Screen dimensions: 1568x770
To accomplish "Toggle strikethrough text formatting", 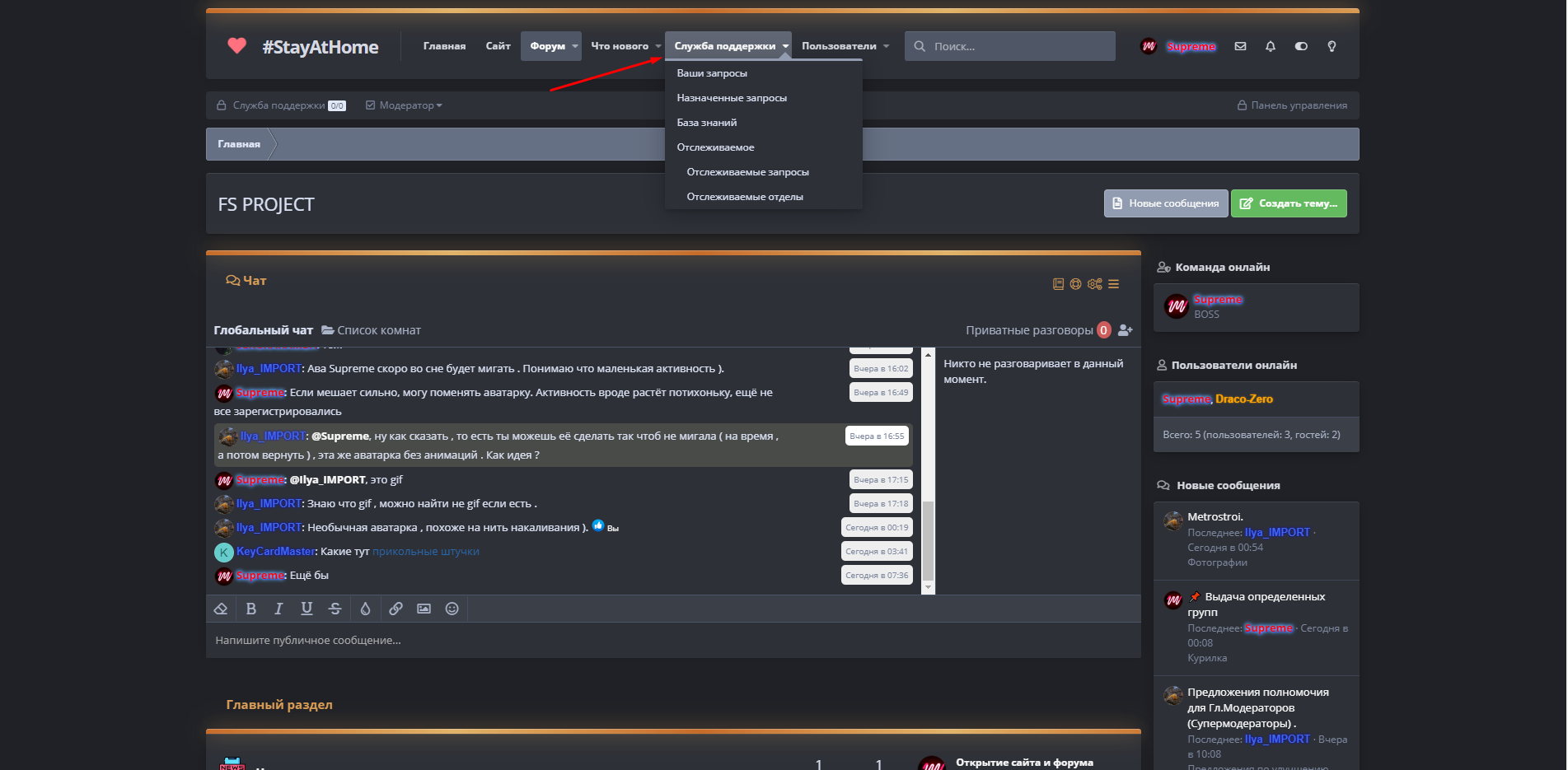I will pyautogui.click(x=335, y=609).
